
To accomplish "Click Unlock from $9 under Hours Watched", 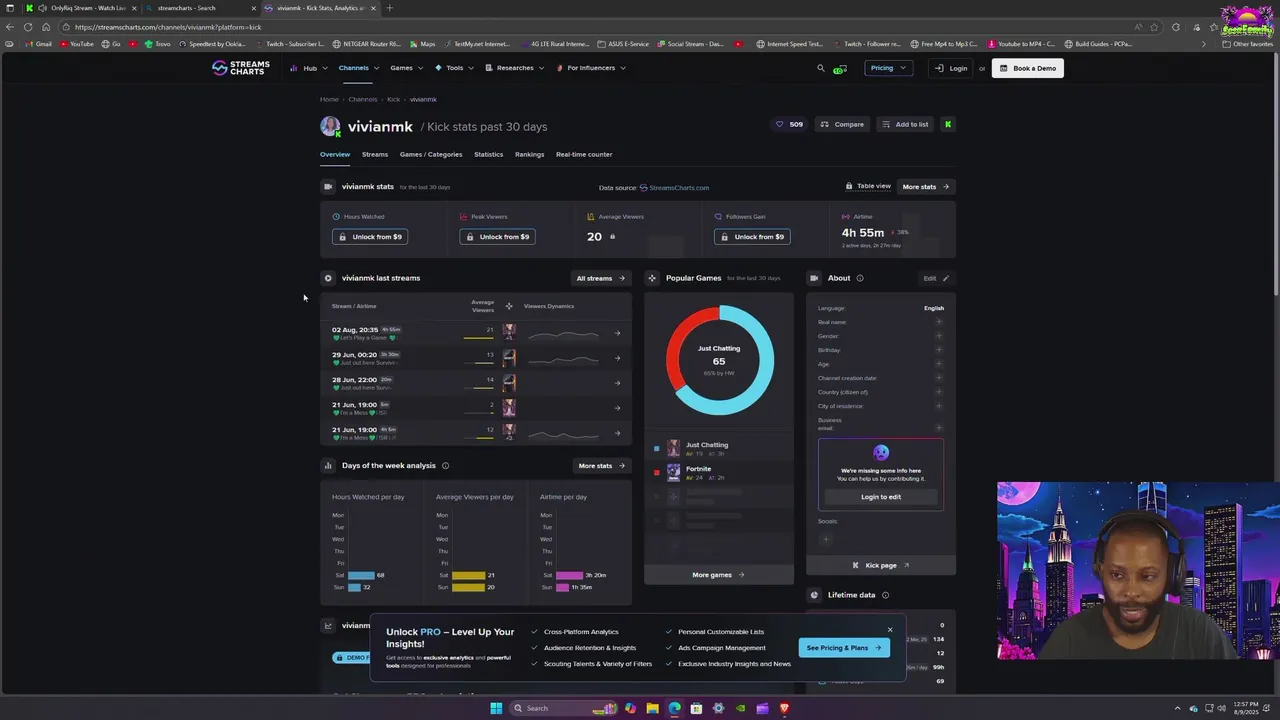I will point(370,237).
